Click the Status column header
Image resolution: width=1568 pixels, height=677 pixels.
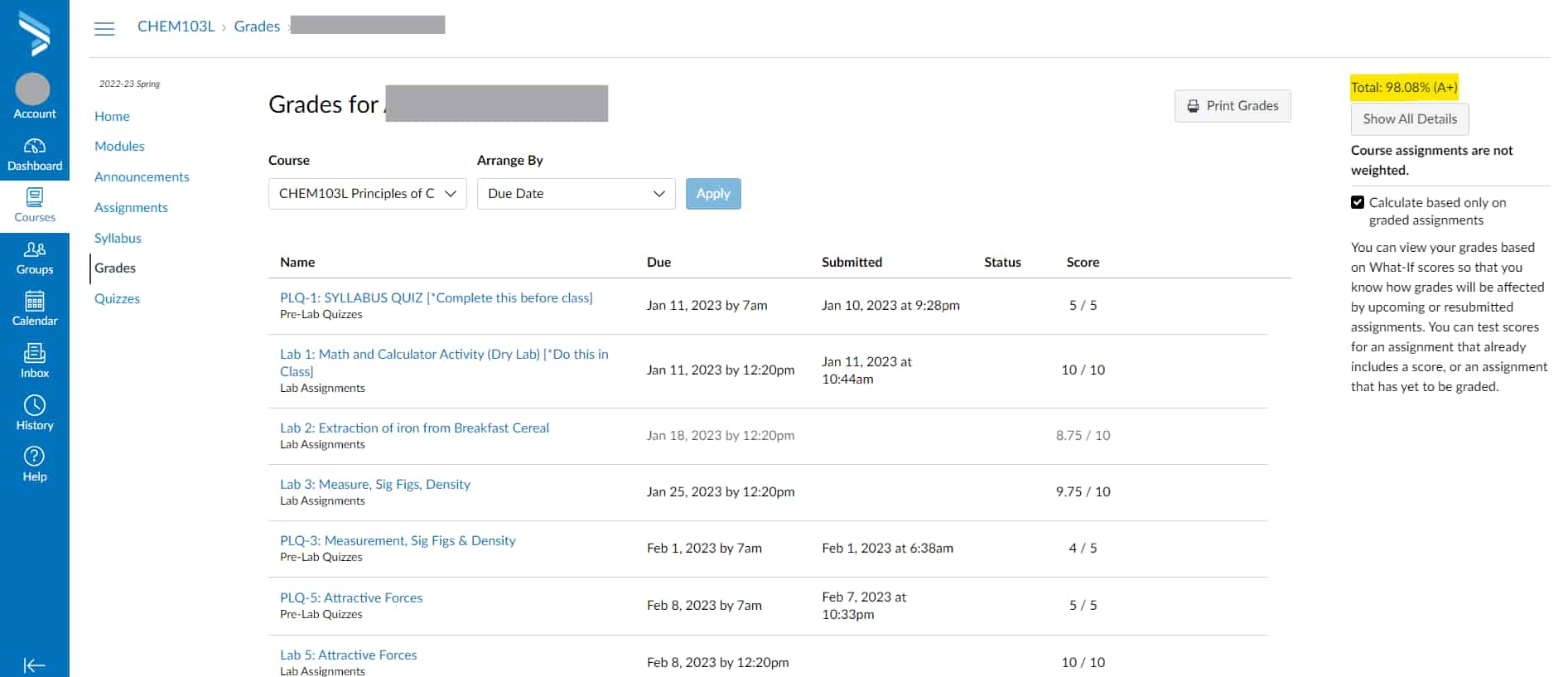(1002, 262)
